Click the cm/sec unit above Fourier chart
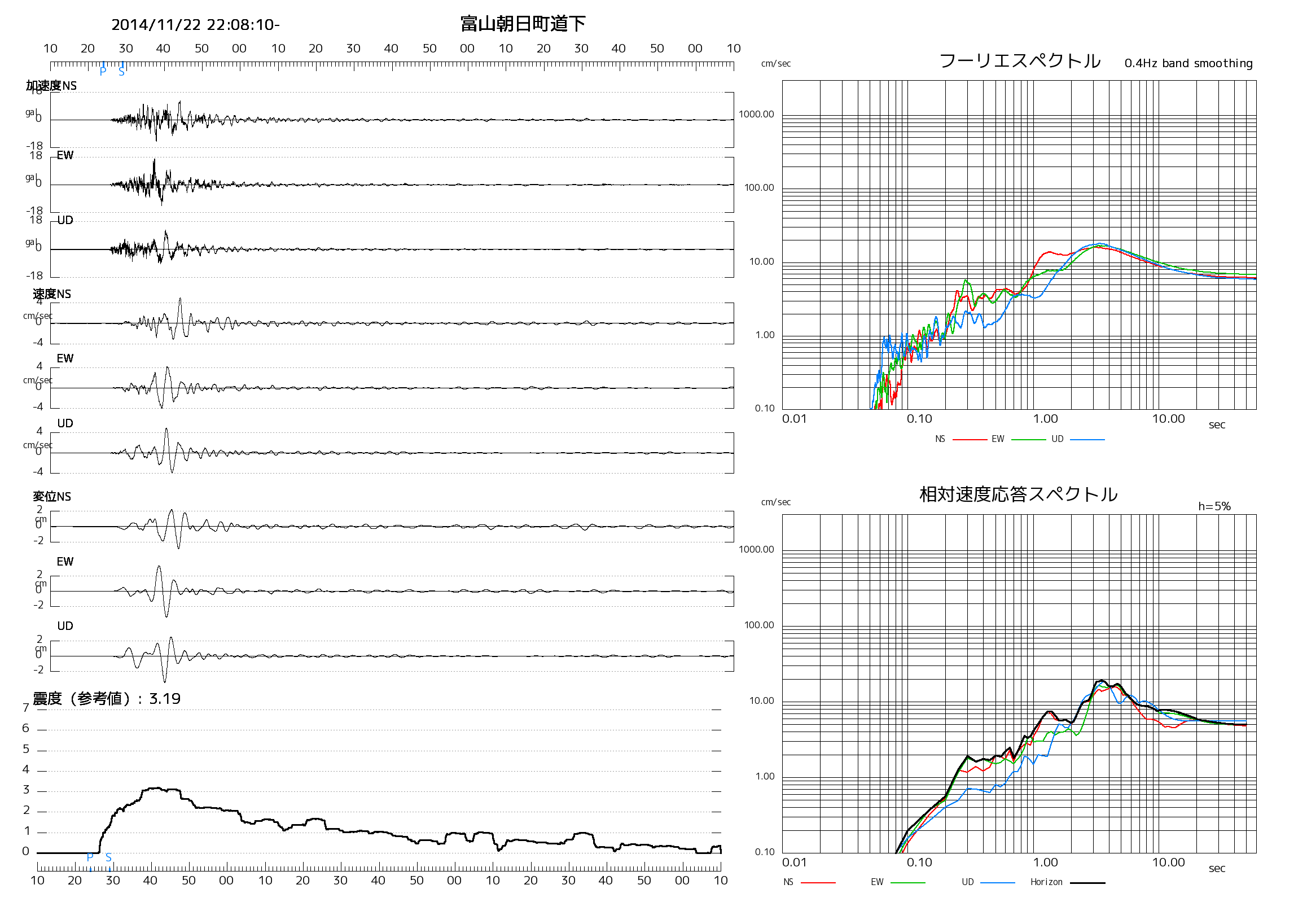The height and width of the screenshot is (924, 1307). (775, 64)
